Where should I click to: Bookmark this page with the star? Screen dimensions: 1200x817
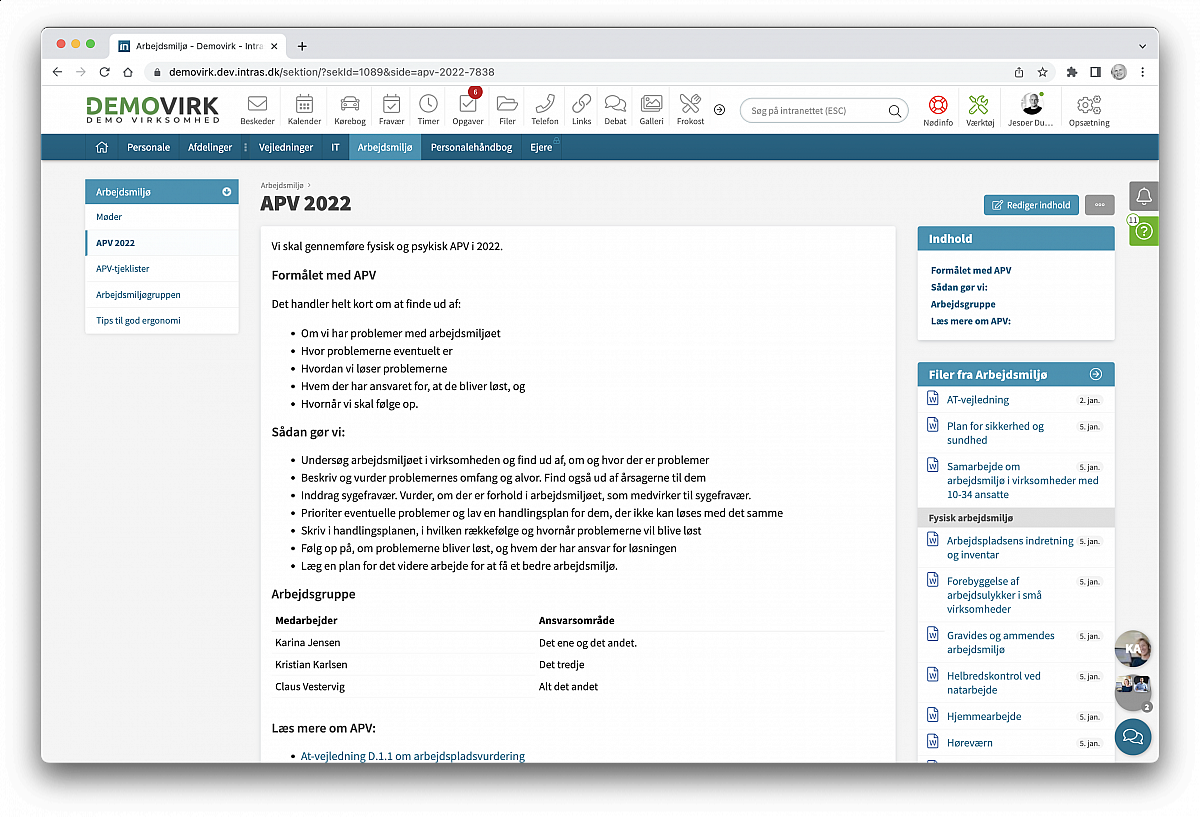1042,72
